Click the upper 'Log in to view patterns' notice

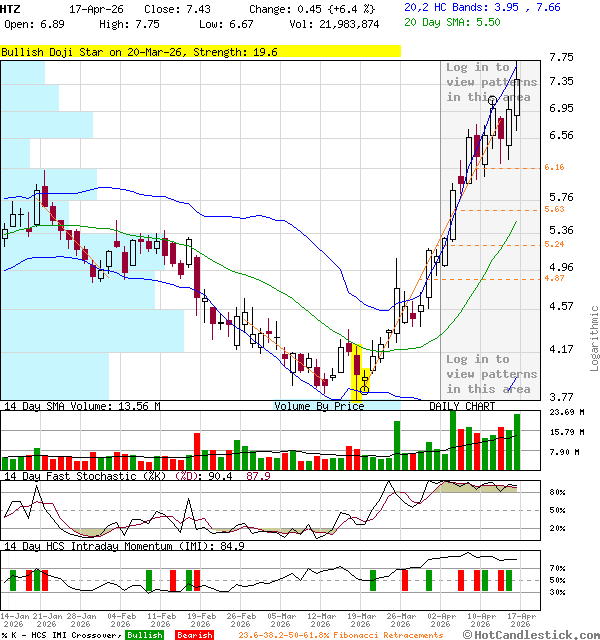pos(491,82)
